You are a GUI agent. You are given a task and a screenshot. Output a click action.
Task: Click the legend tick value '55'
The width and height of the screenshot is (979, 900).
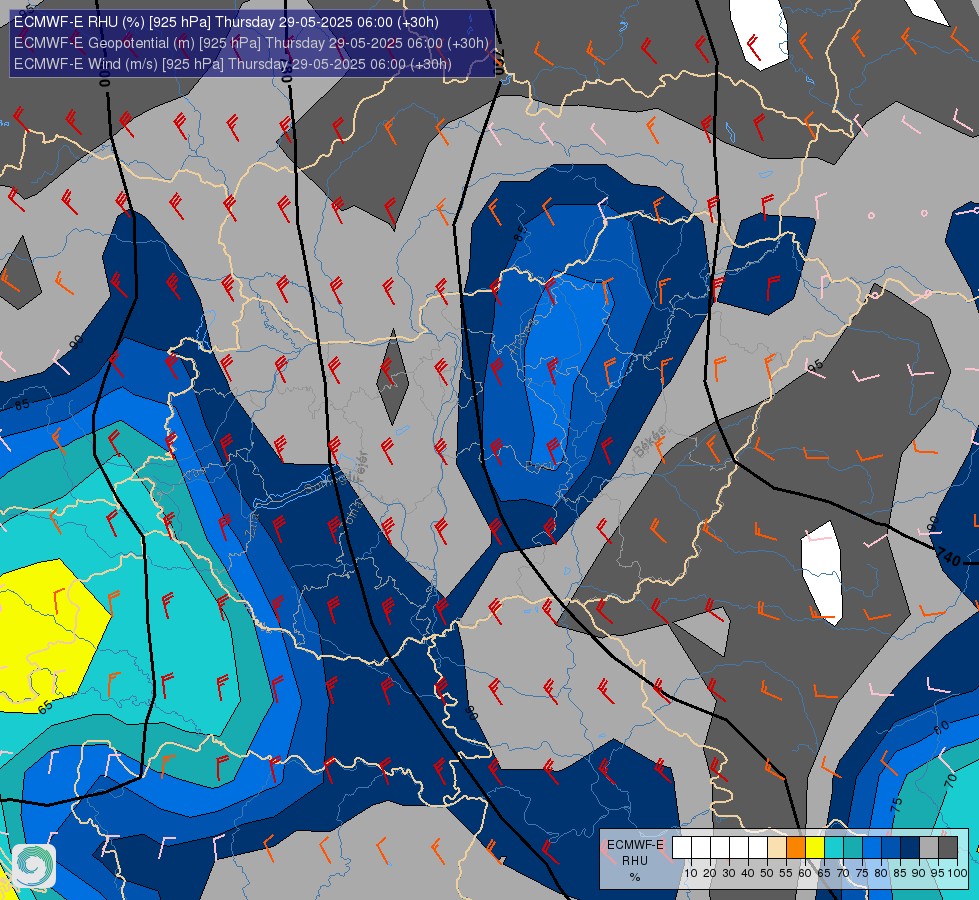click(x=786, y=873)
